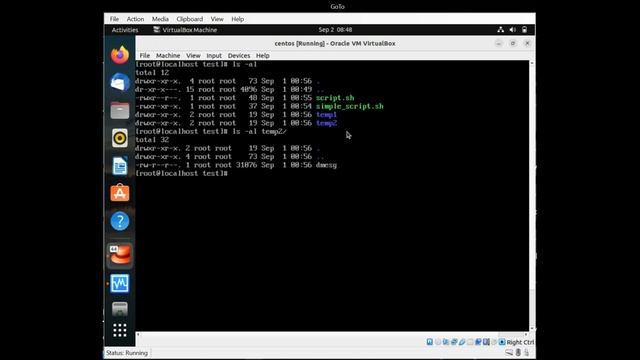The width and height of the screenshot is (640, 360).
Task: Click the optical disc status icon
Action: coord(438,342)
